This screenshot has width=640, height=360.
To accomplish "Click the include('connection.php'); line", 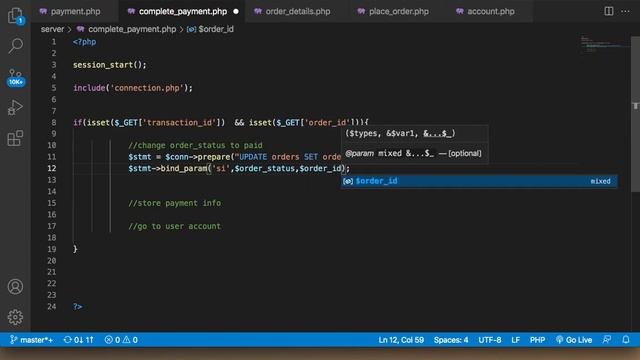I will (133, 88).
